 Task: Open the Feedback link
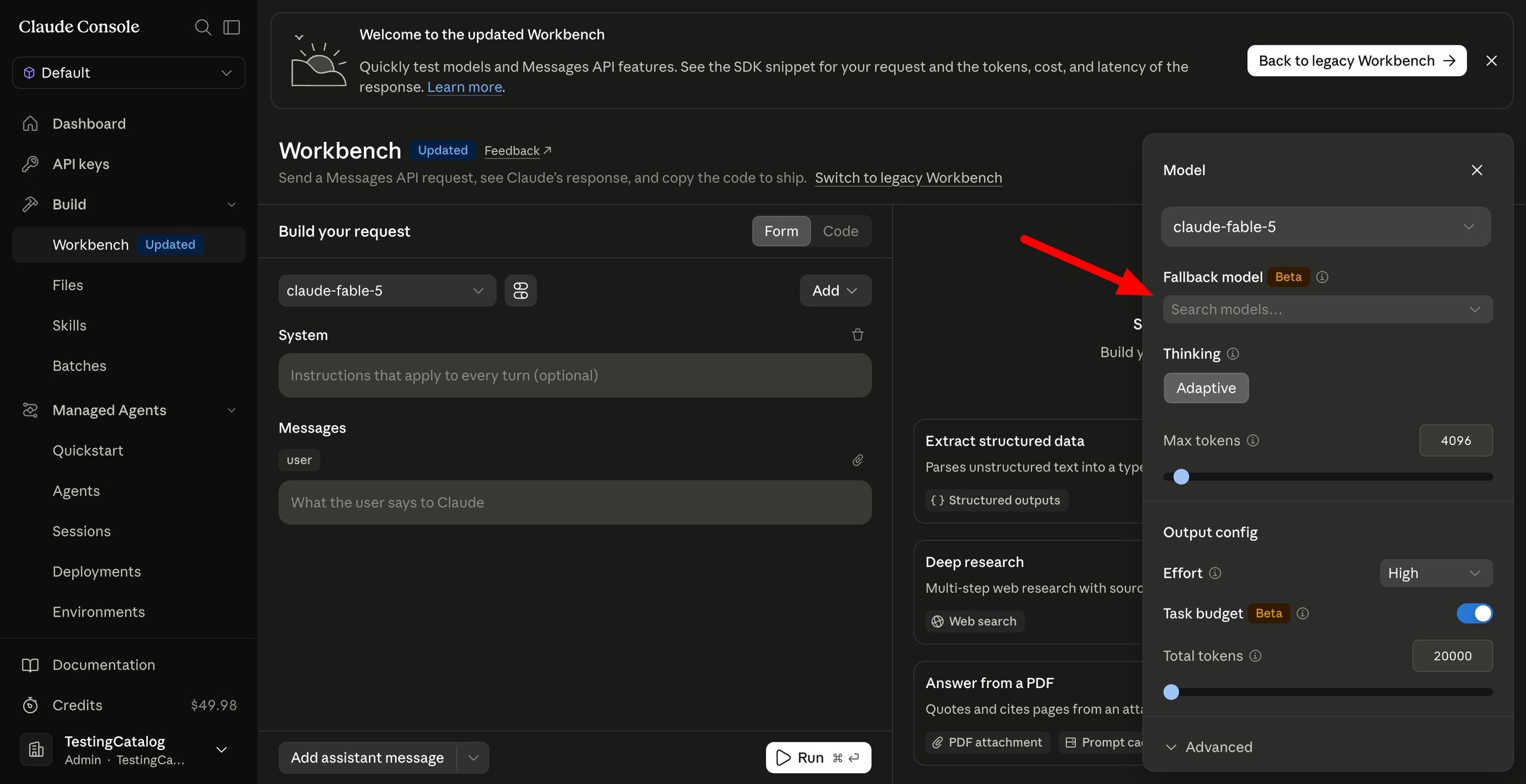click(517, 151)
